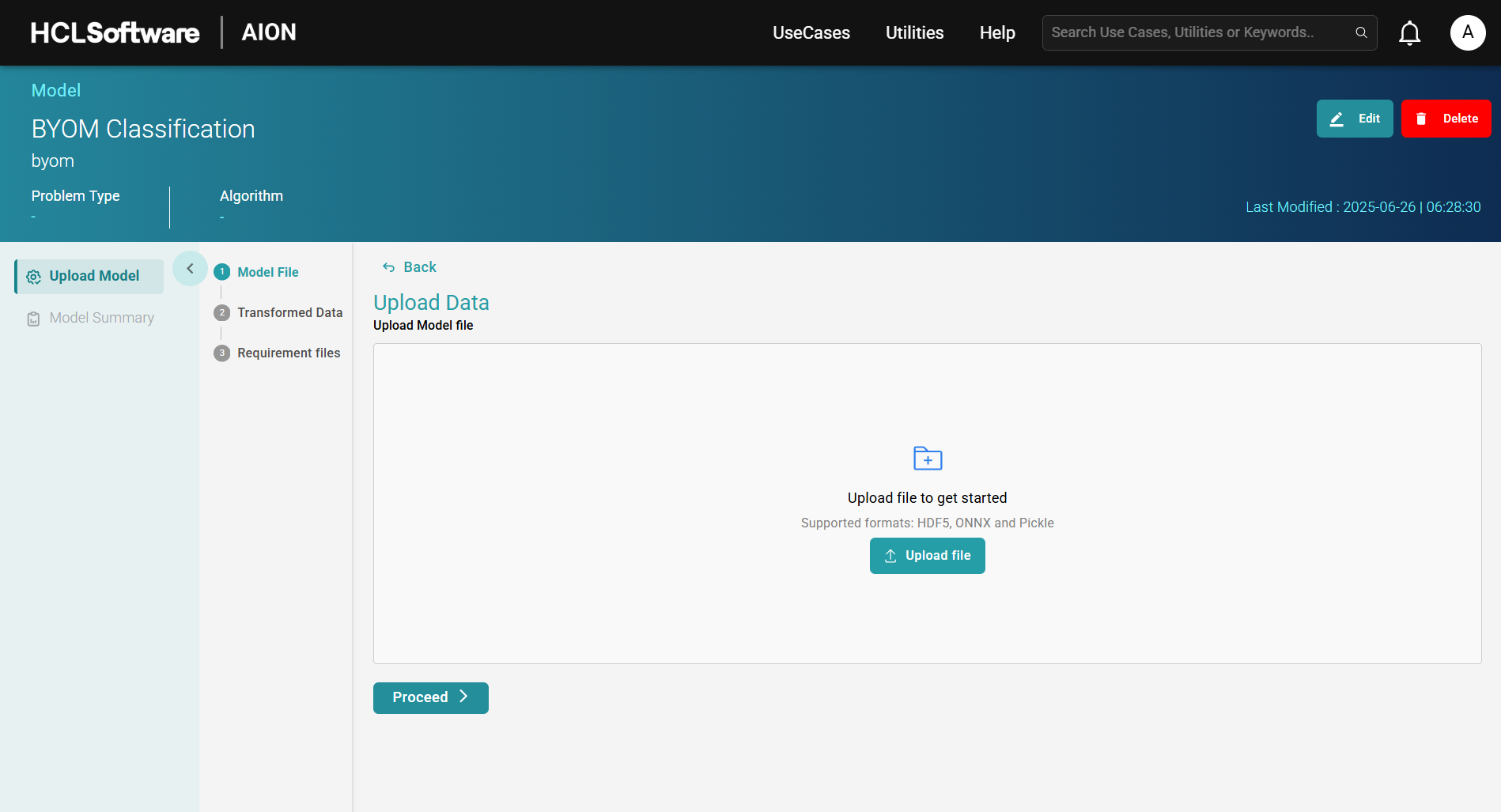The width and height of the screenshot is (1501, 812).
Task: Follow the Back link
Action: tap(409, 266)
